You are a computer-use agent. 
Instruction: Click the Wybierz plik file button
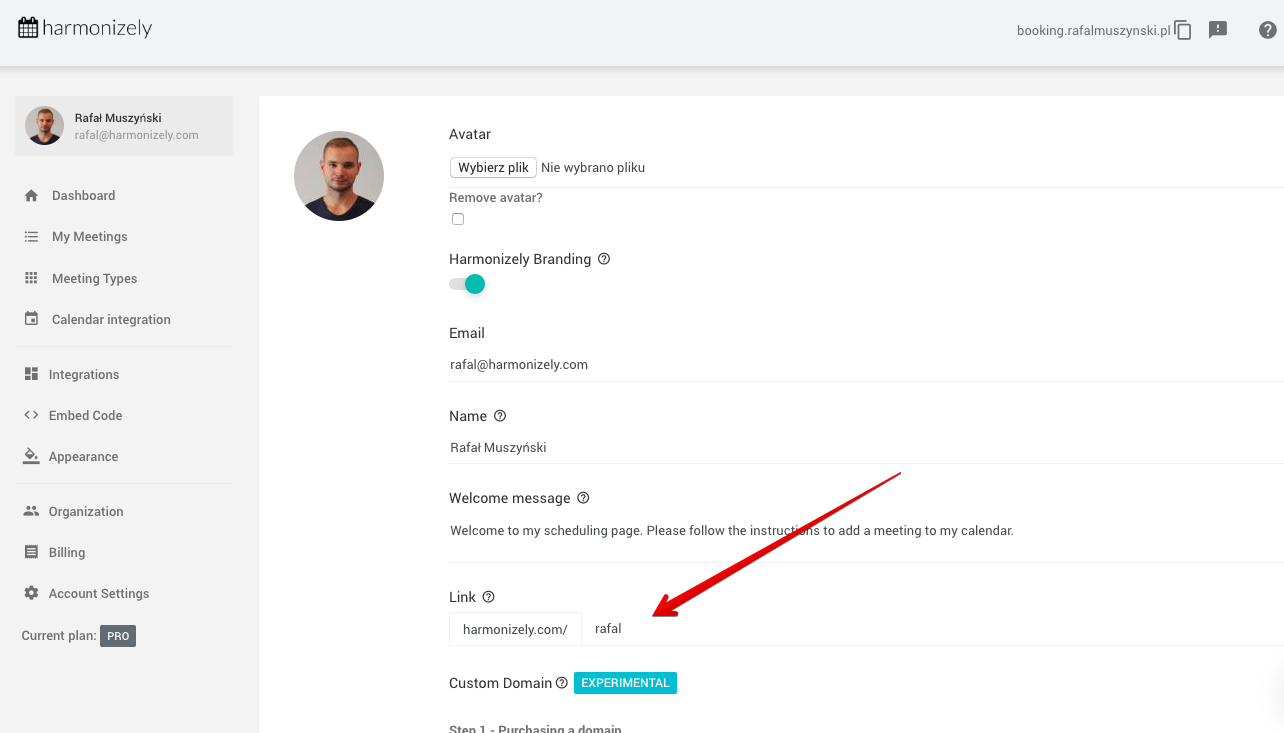point(493,167)
